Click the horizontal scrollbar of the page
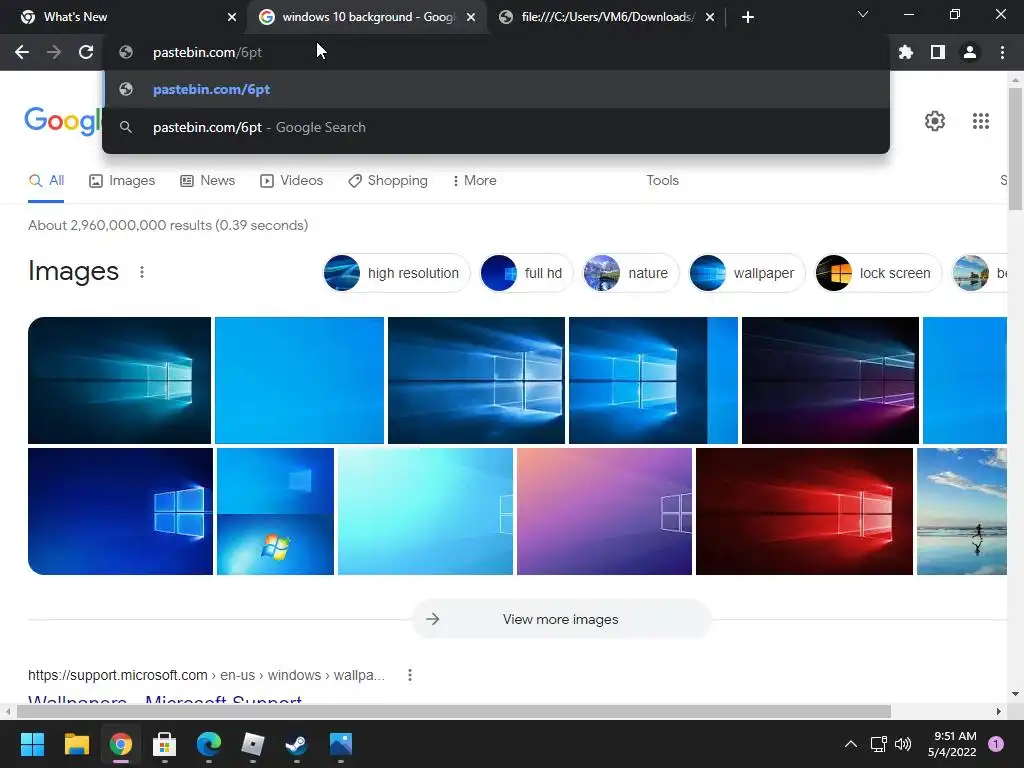Screen dimensions: 1024x768 point(454,711)
